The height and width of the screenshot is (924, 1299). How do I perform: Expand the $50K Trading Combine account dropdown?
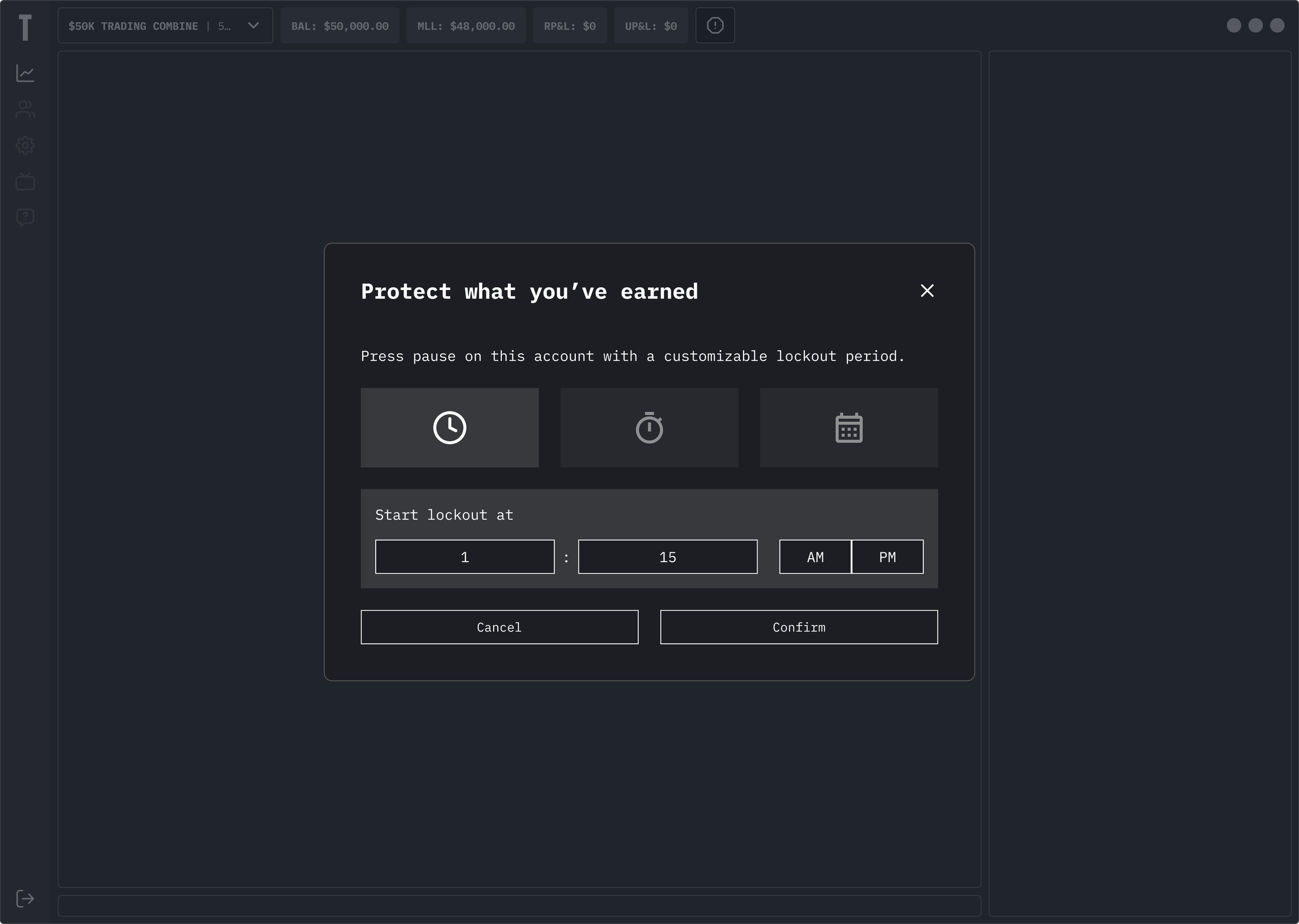[165, 25]
